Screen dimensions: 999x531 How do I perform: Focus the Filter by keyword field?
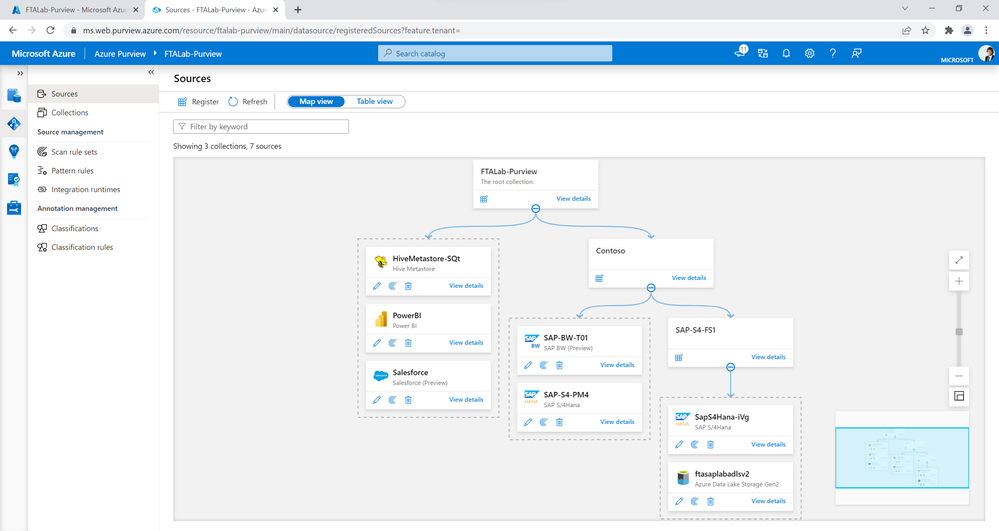click(261, 127)
